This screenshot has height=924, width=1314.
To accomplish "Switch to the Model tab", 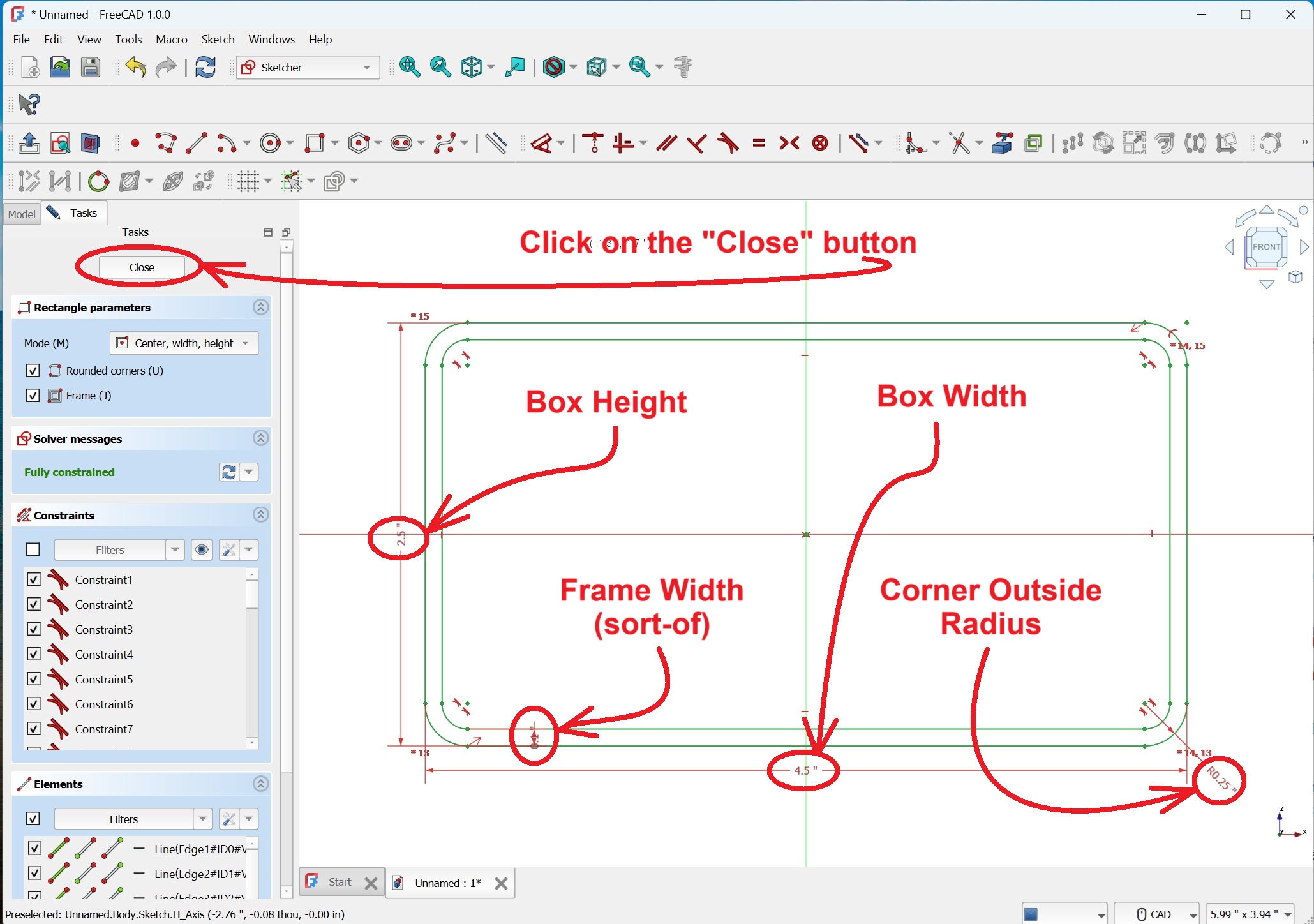I will (22, 214).
